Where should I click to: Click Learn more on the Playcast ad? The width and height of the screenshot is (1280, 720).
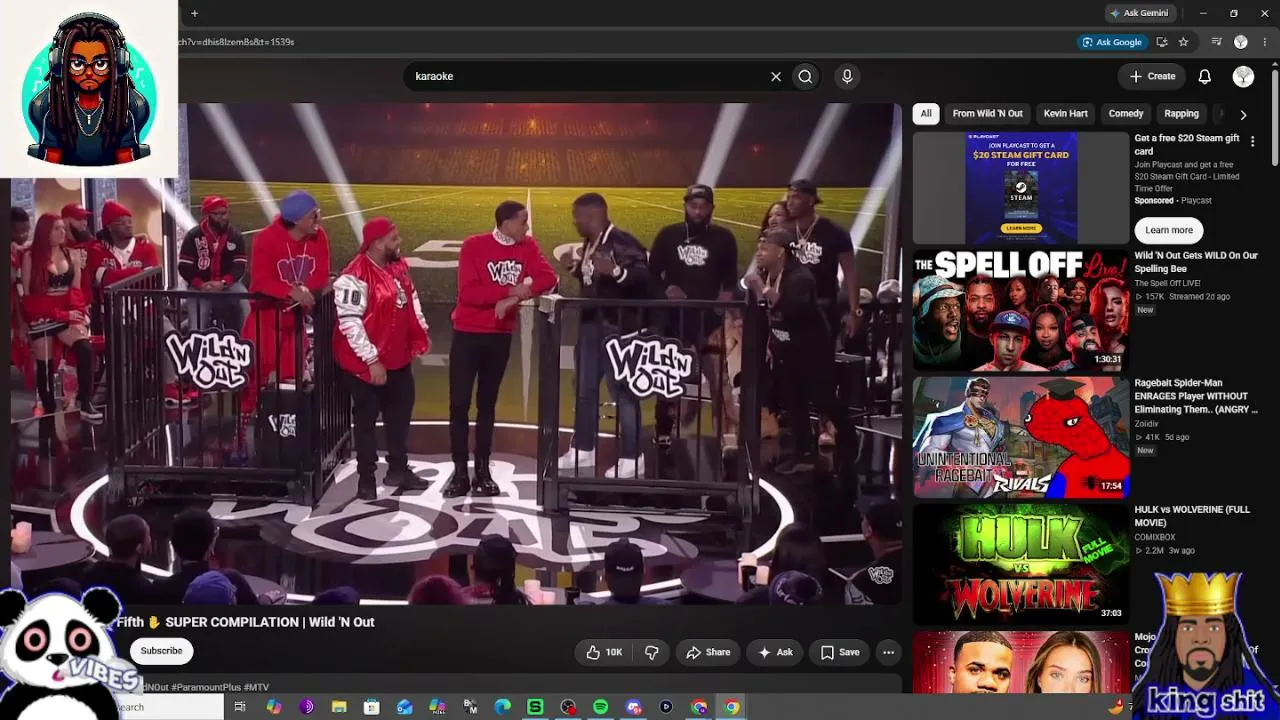click(1169, 230)
